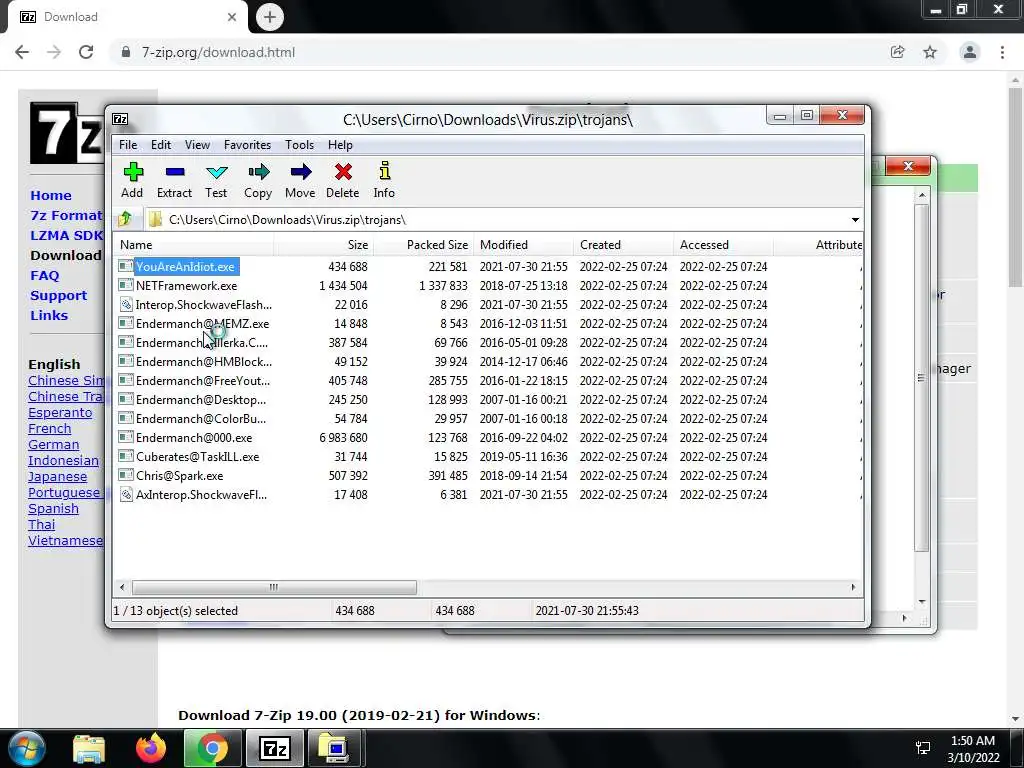Open the File menu
Image resolution: width=1024 pixels, height=768 pixels.
click(128, 145)
